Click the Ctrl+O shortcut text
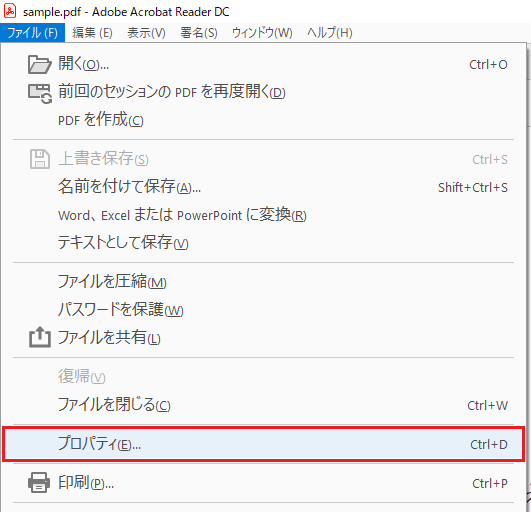The image size is (531, 512). (488, 64)
